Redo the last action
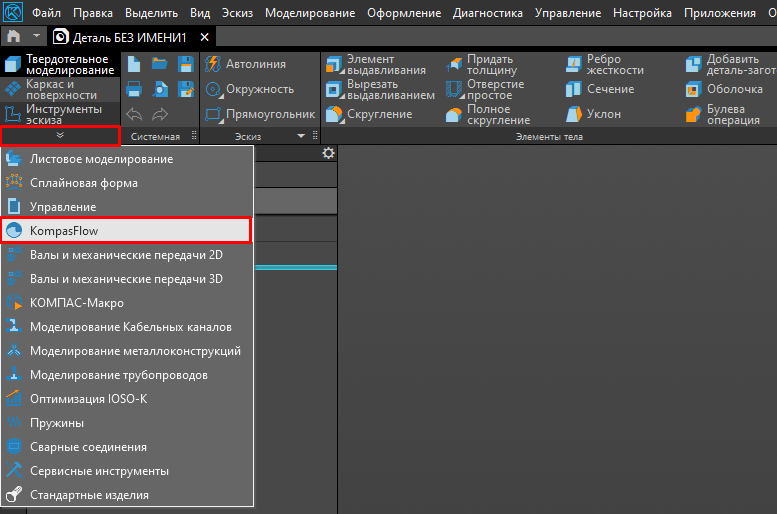Image resolution: width=777 pixels, height=514 pixels. tap(160, 114)
